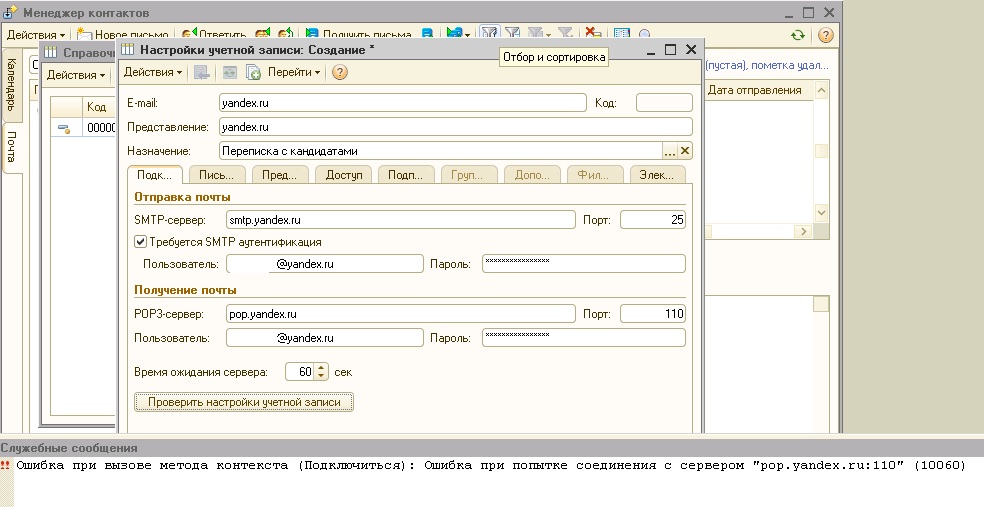Click the disable filter funnel icon
The height and width of the screenshot is (507, 984).
[565, 34]
